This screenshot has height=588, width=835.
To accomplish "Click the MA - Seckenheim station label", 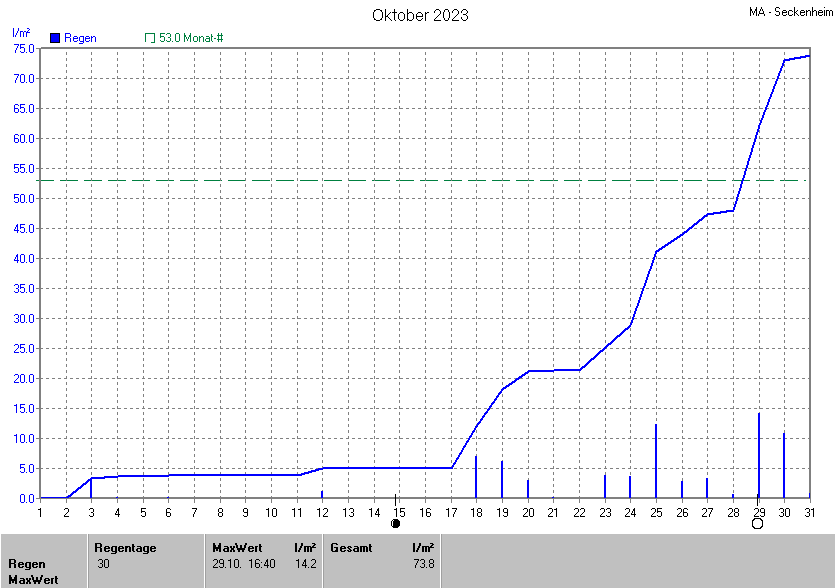I will coord(790,12).
